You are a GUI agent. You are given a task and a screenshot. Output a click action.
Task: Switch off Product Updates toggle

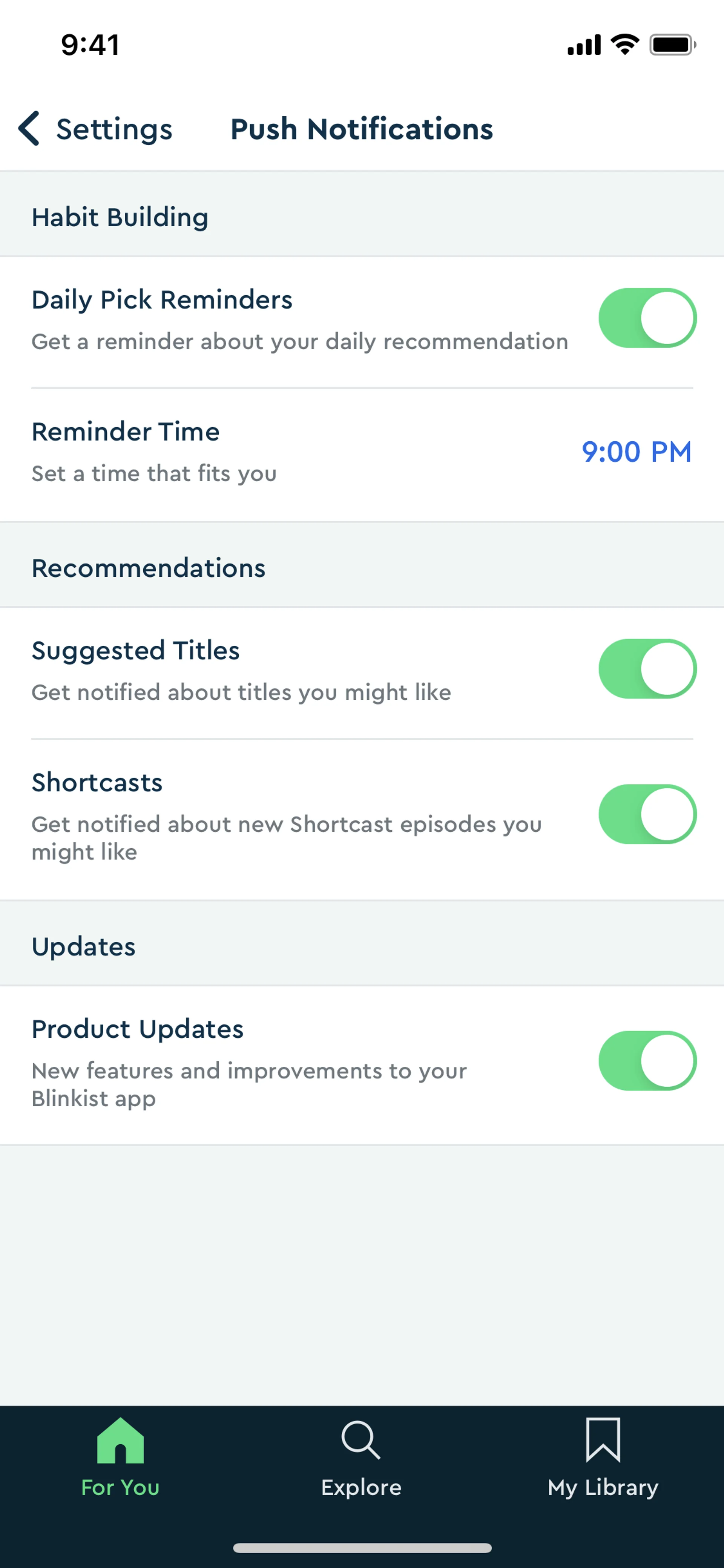click(647, 1060)
